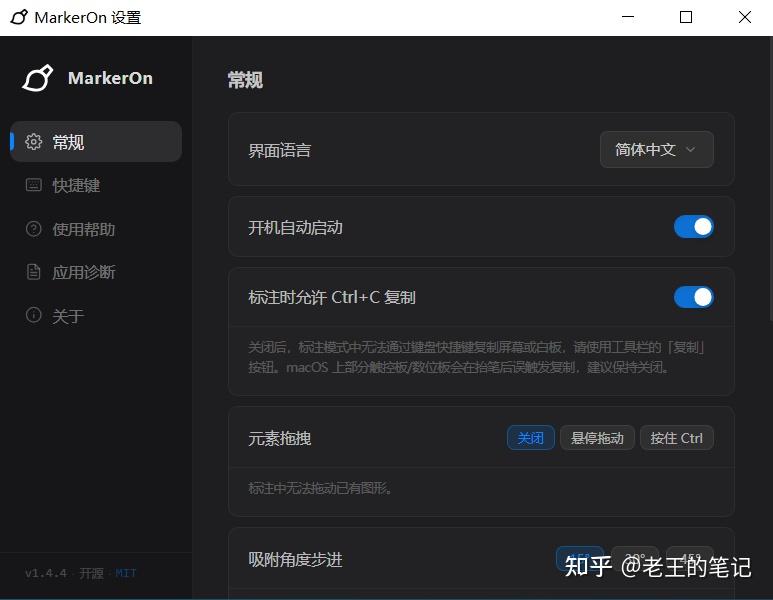Click the 元素拖拽 label
Image resolution: width=773 pixels, height=600 pixels.
[280, 438]
